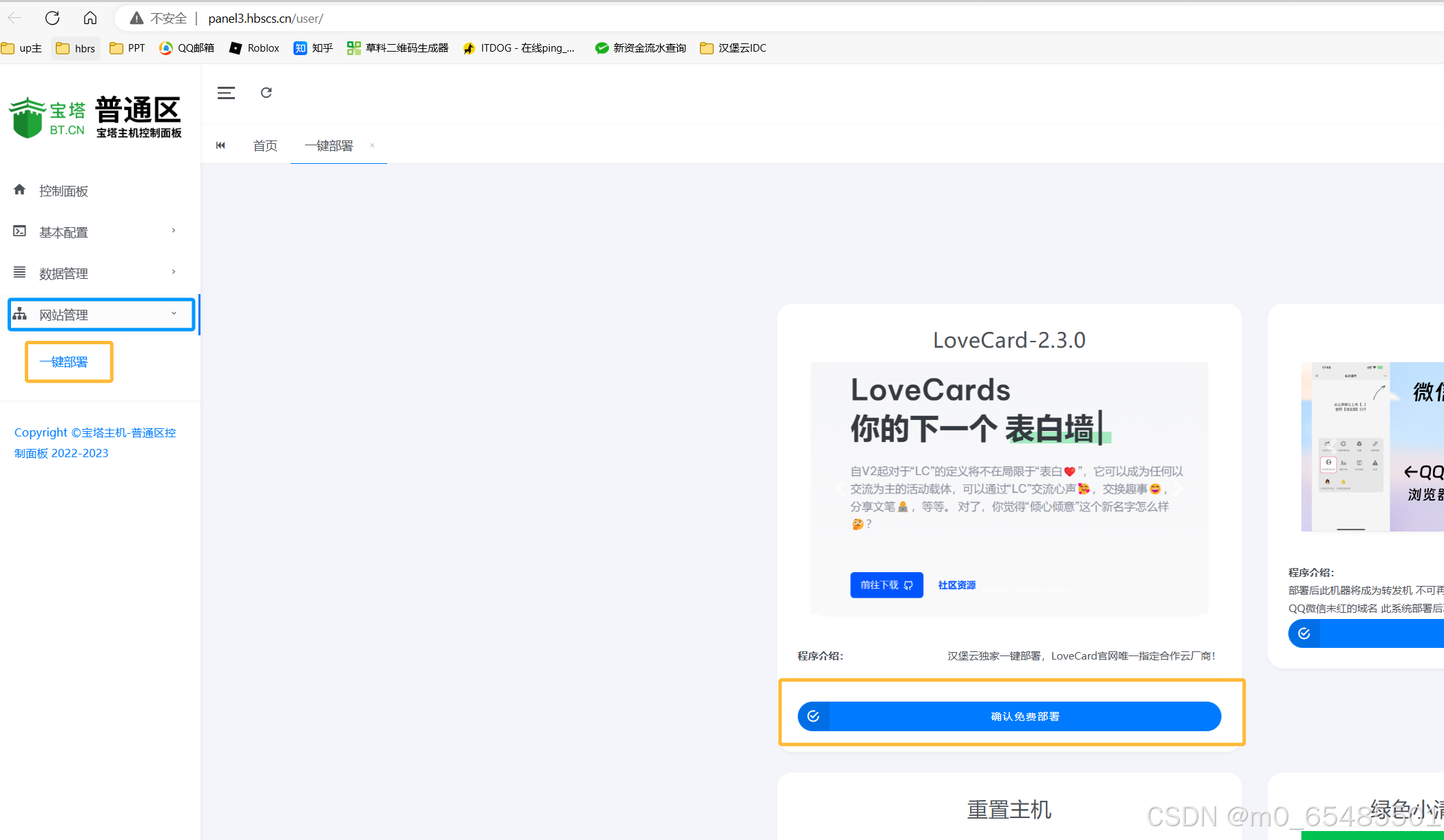Click the browser home icon
The image size is (1444, 840).
tap(90, 18)
